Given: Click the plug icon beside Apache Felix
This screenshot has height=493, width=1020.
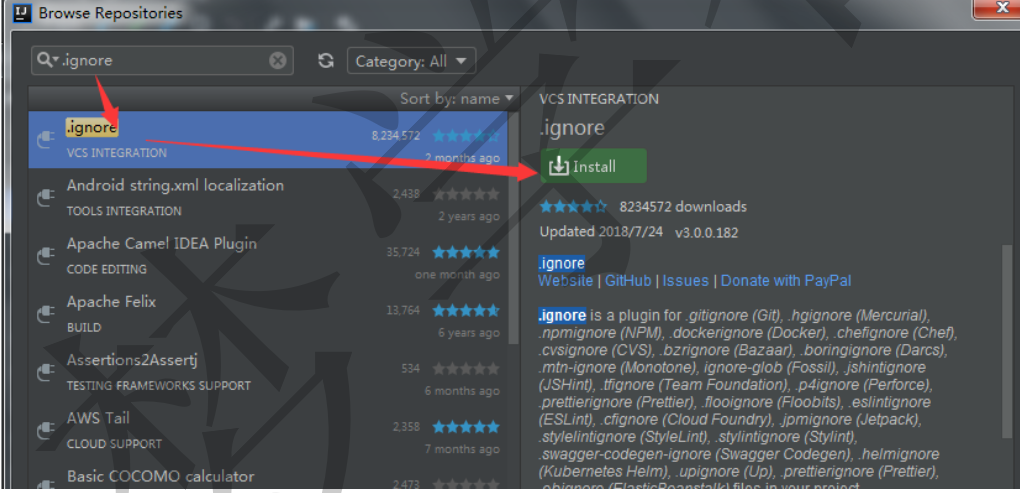Looking at the screenshot, I should pyautogui.click(x=45, y=314).
